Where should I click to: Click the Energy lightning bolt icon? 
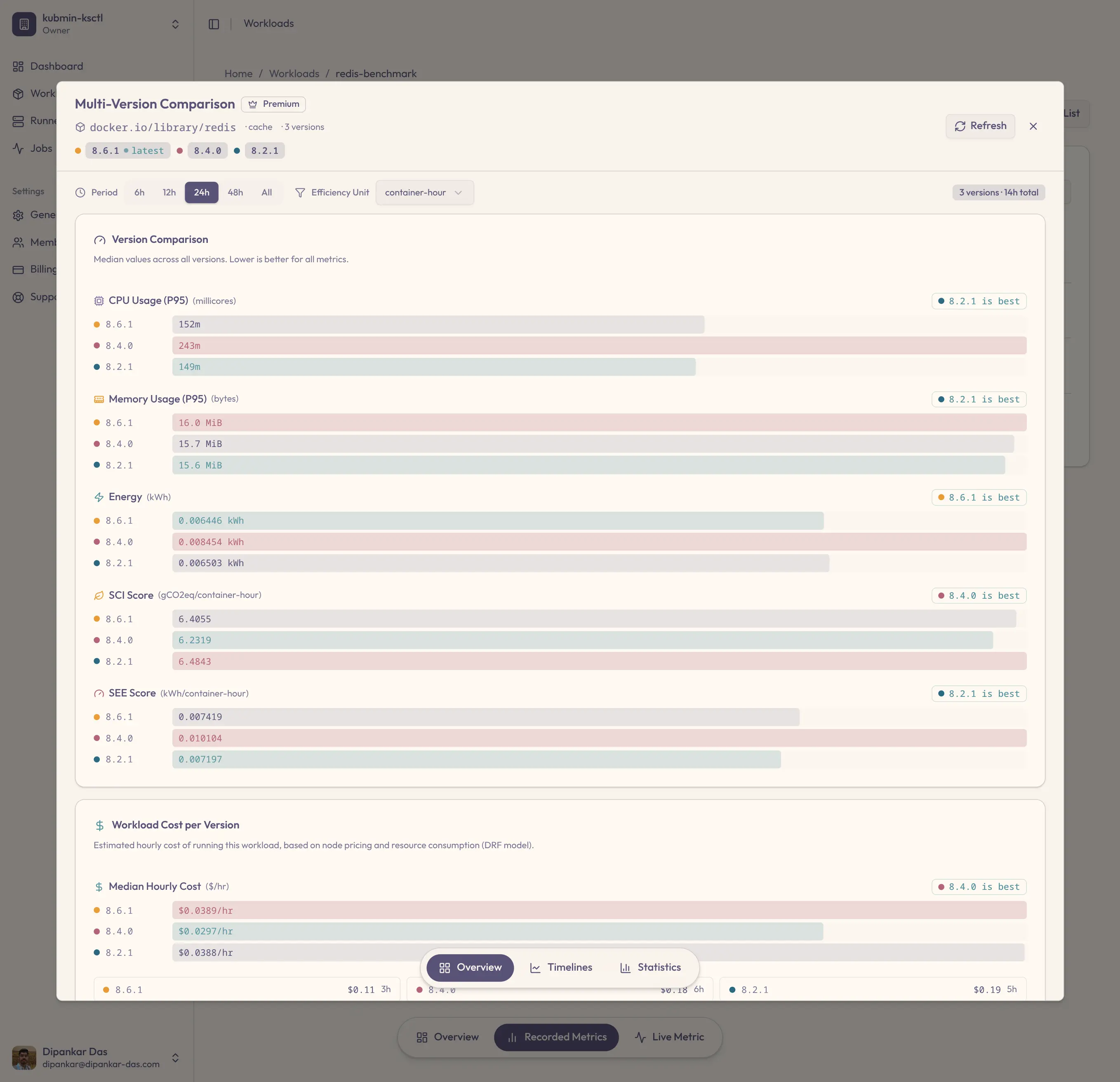(99, 497)
